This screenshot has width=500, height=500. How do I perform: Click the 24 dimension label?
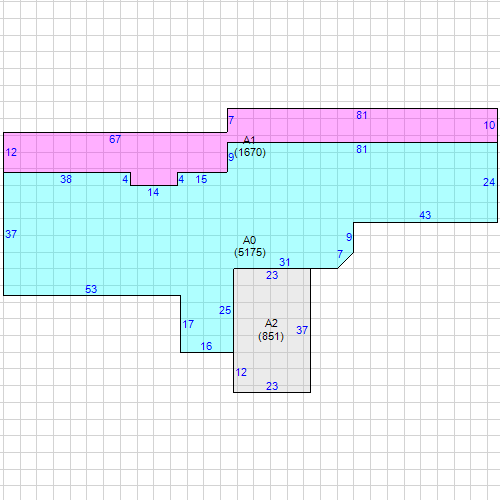tap(489, 182)
